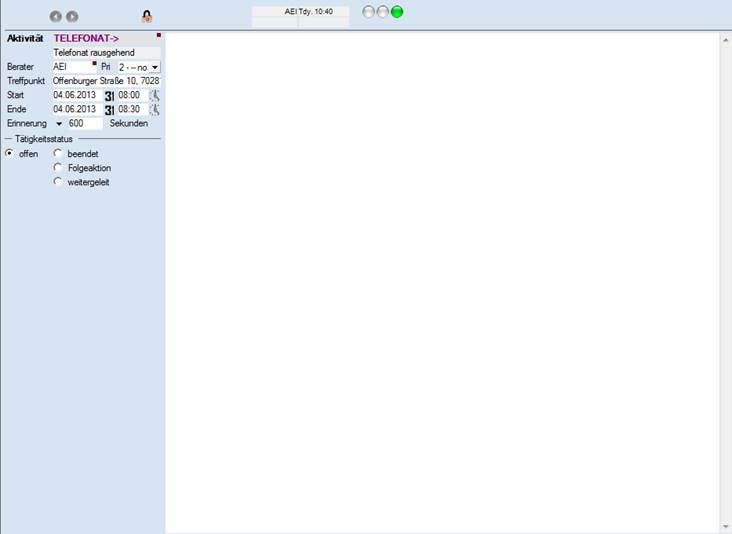Click the green status light indicator

coord(397,12)
